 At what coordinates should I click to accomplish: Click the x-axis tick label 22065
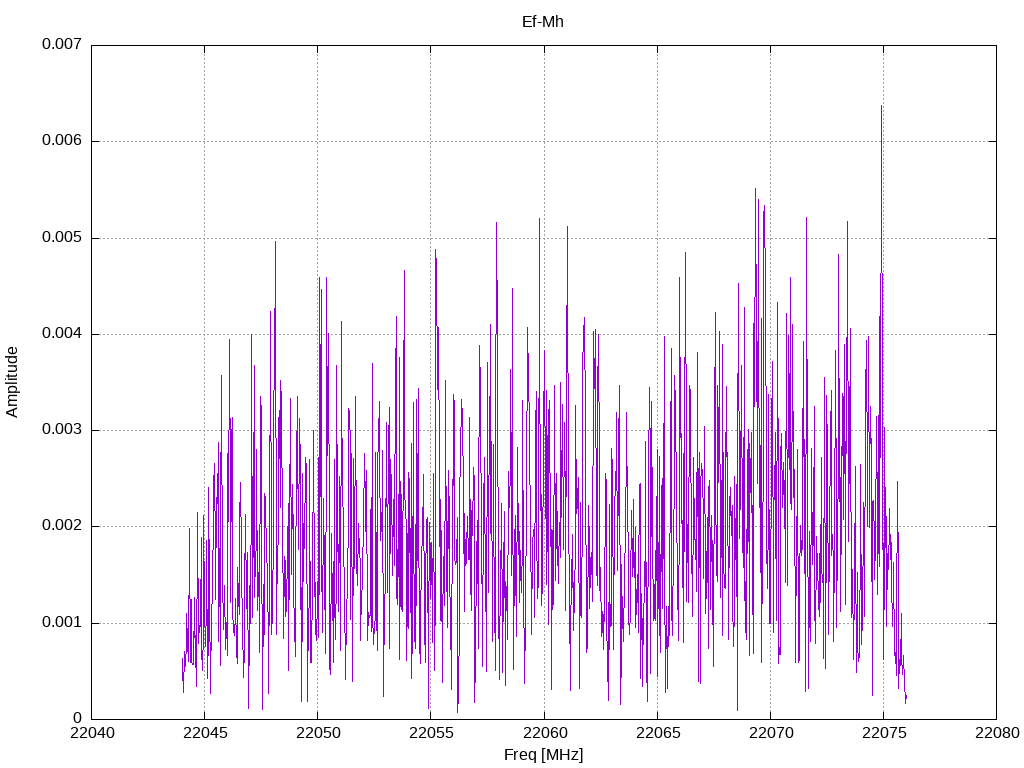pyautogui.click(x=658, y=733)
